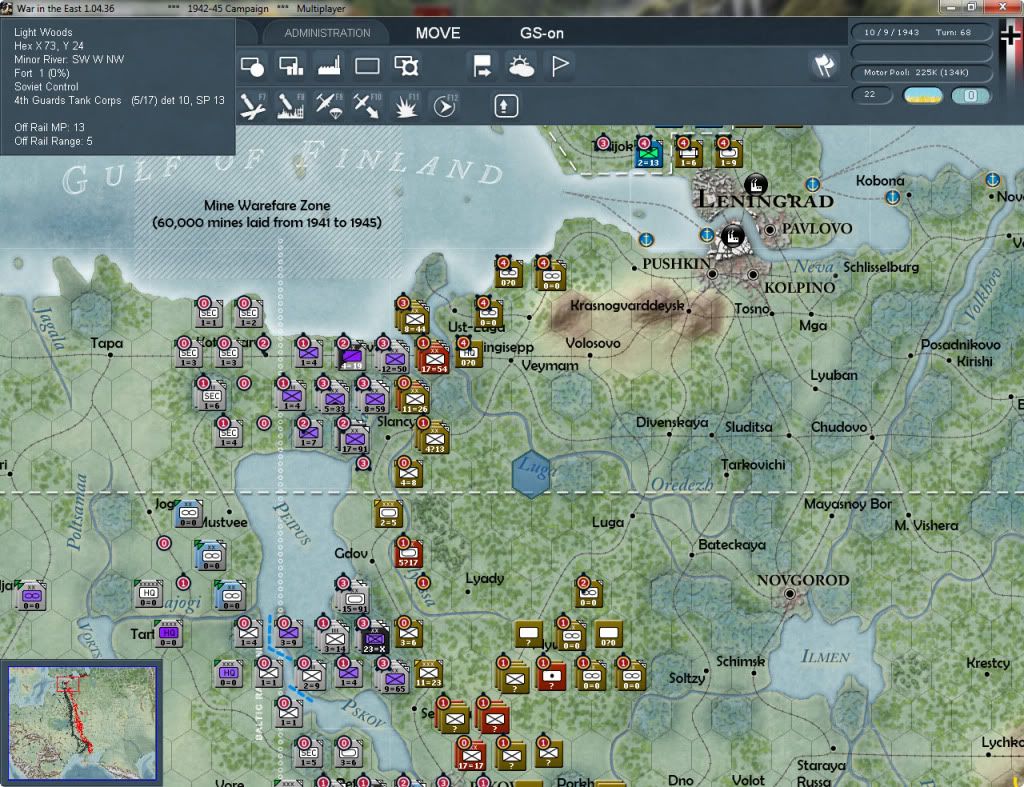1024x787 pixels.
Task: Click the pale teal pill showing 0
Action: (971, 95)
